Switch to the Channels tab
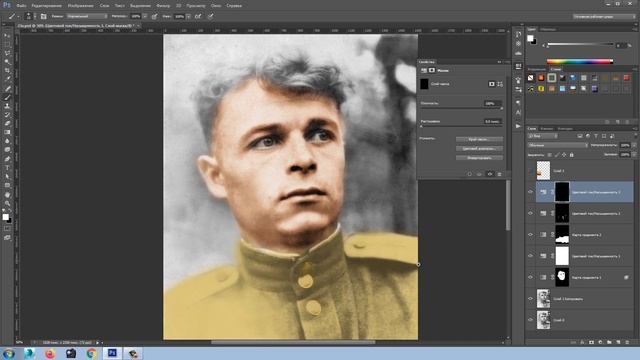Screen dimensions: 640x360 click(x=546, y=129)
